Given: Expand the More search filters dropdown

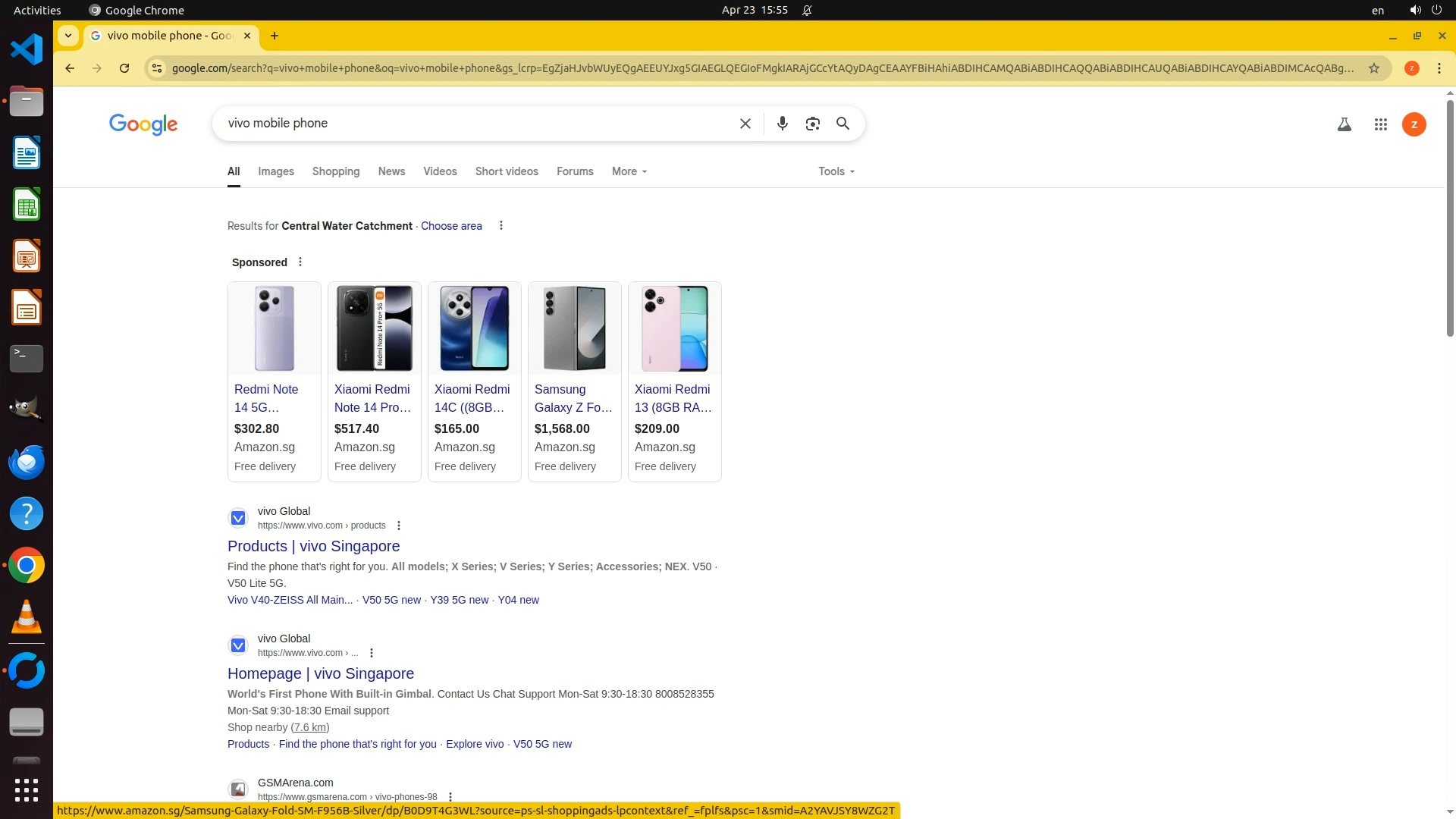Looking at the screenshot, I should (x=629, y=171).
